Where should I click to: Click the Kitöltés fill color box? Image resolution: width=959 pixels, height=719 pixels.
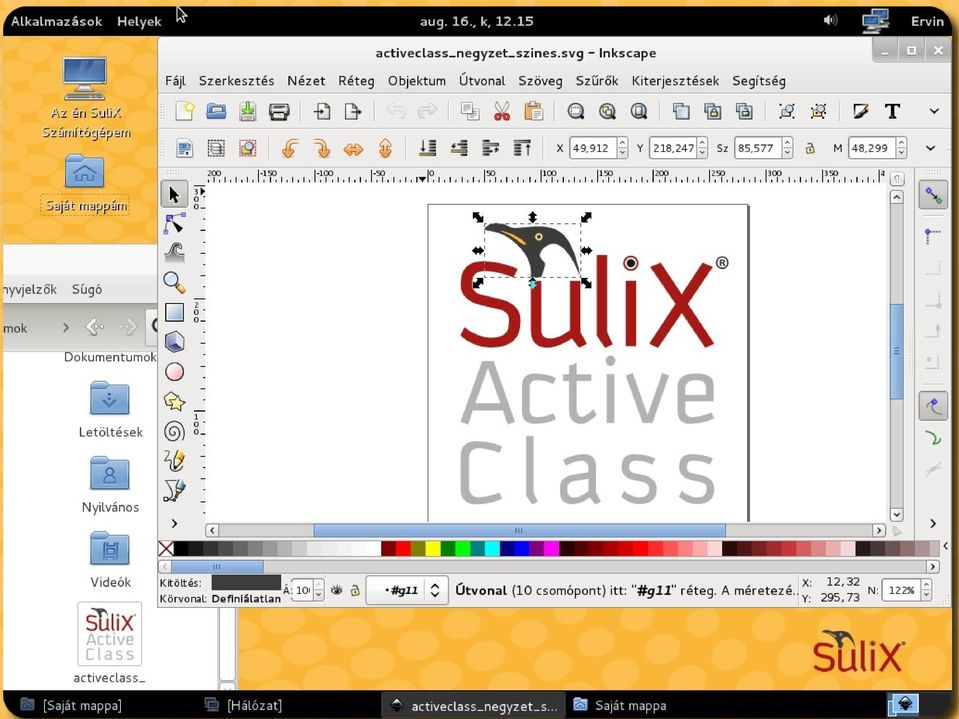coord(246,583)
